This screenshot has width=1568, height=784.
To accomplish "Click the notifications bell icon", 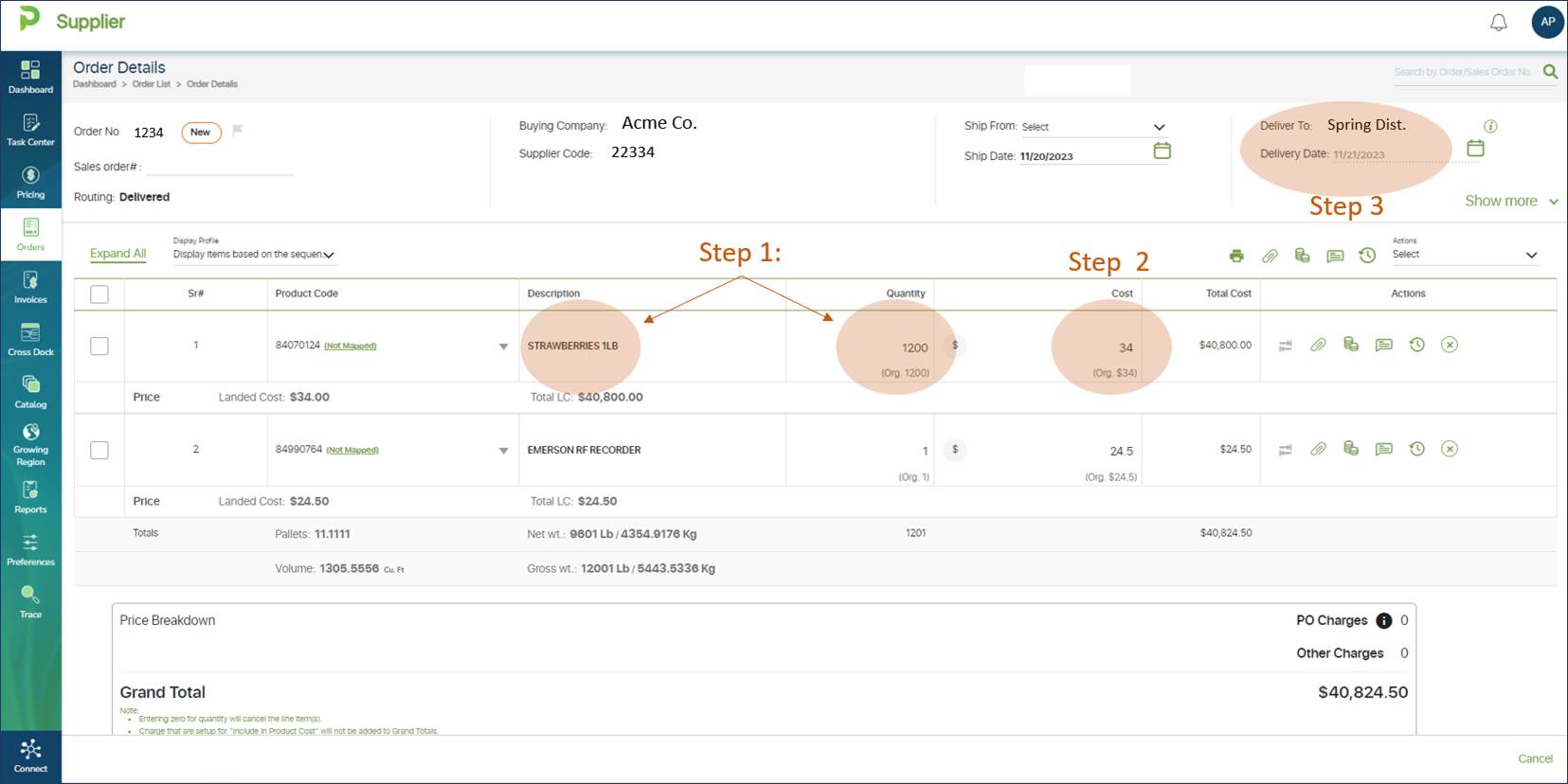I will [x=1499, y=22].
